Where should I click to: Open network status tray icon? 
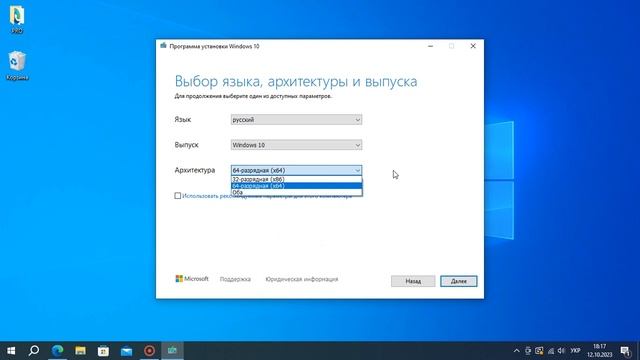click(x=551, y=351)
